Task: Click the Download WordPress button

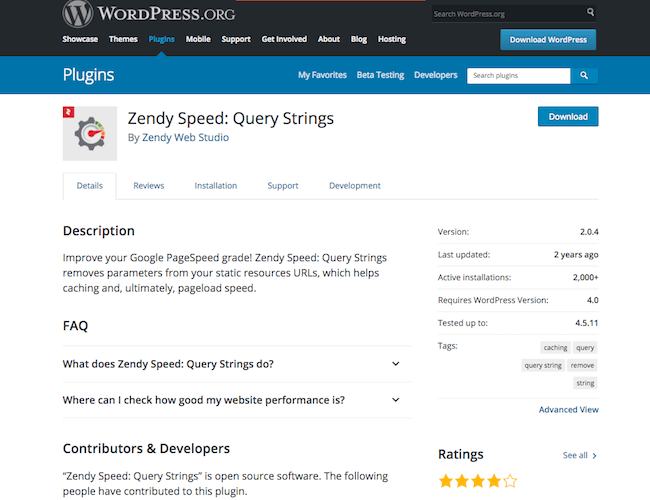Action: 548,40
